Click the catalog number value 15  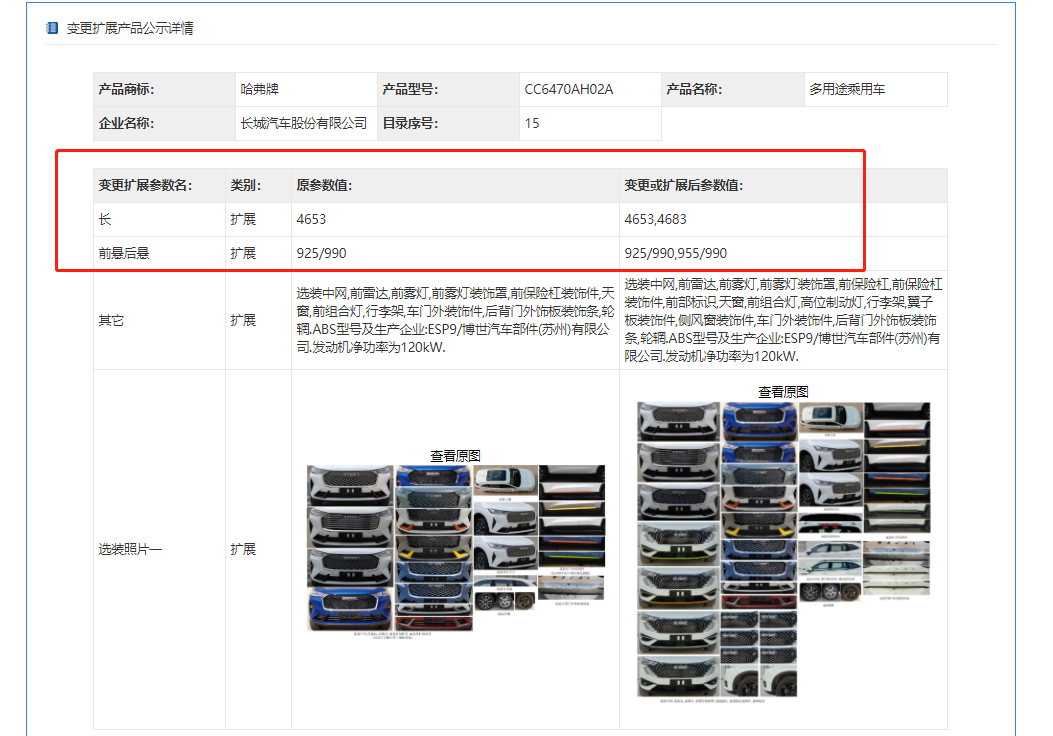pyautogui.click(x=532, y=124)
